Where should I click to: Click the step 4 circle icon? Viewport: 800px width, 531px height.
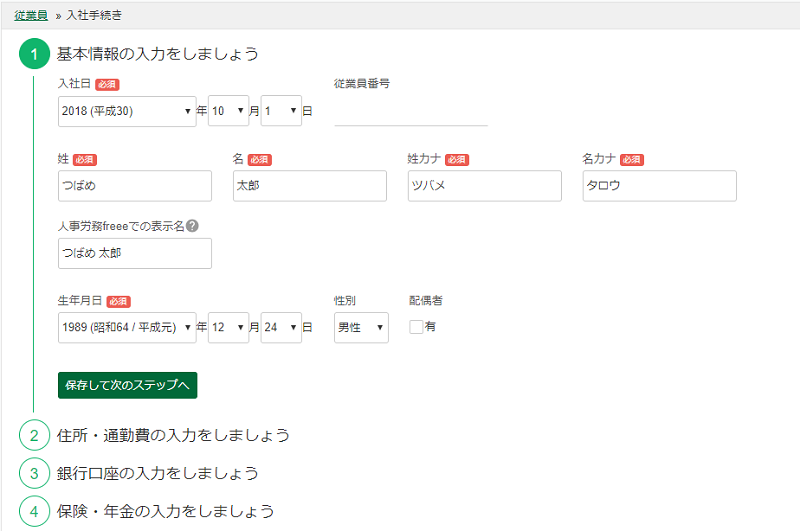[x=34, y=511]
